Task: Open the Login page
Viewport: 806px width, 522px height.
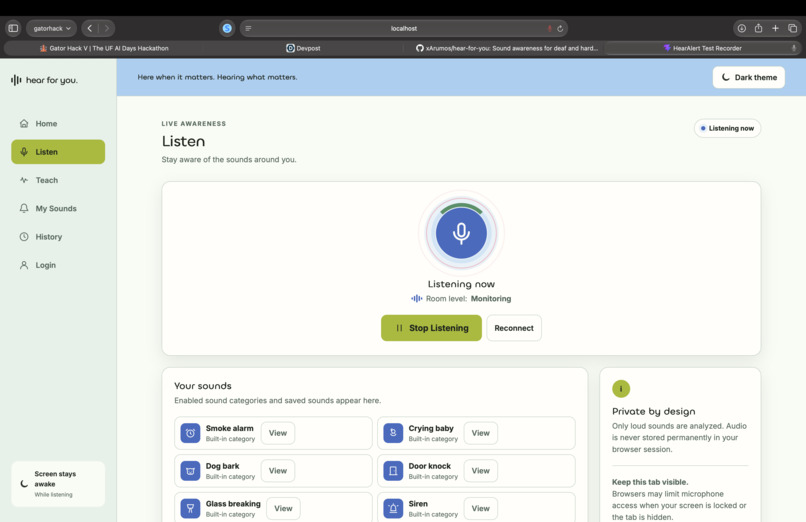Action: [58, 265]
